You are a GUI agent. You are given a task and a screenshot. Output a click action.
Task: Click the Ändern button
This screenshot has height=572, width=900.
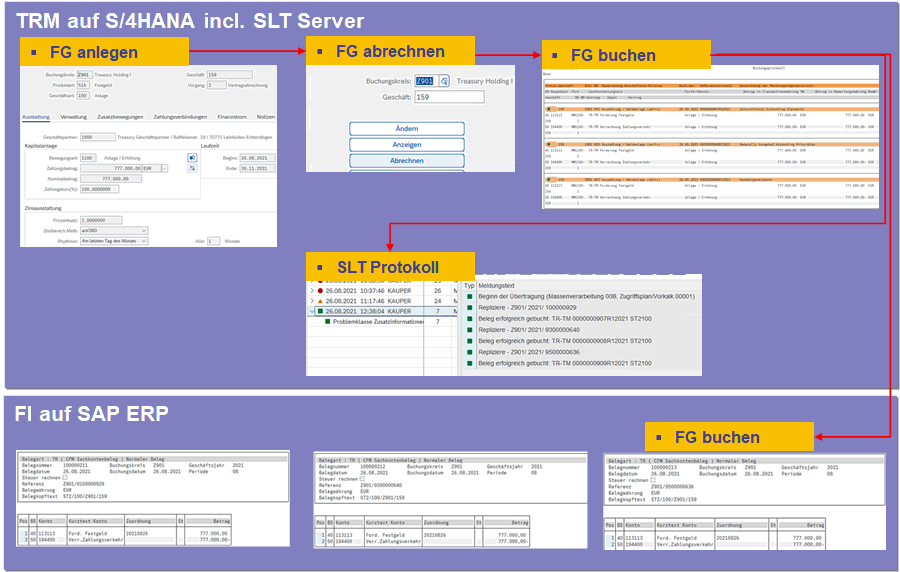tap(407, 129)
